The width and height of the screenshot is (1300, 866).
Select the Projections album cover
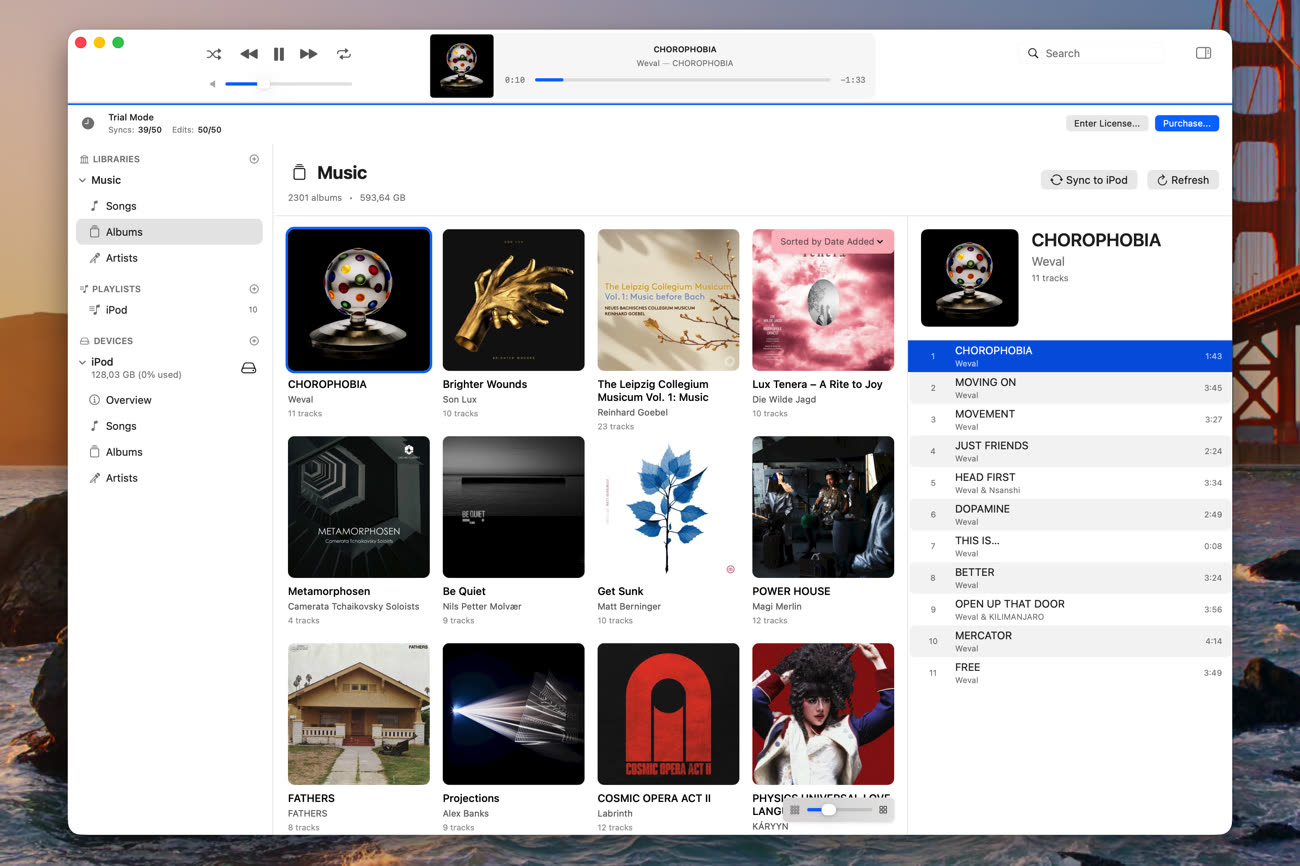(514, 714)
